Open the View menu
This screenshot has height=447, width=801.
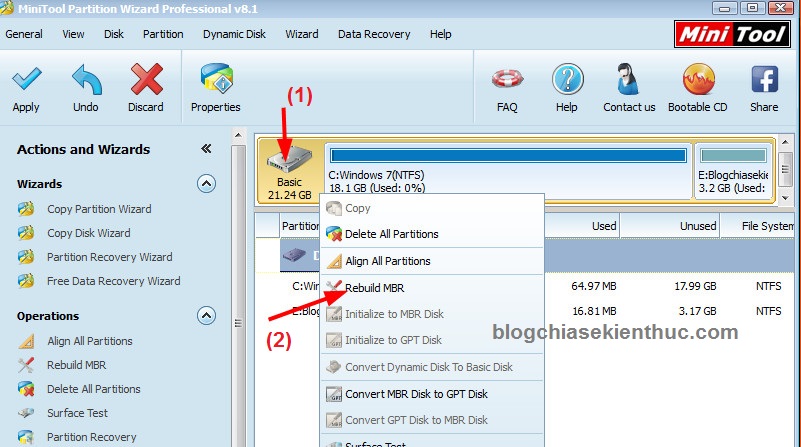[73, 34]
